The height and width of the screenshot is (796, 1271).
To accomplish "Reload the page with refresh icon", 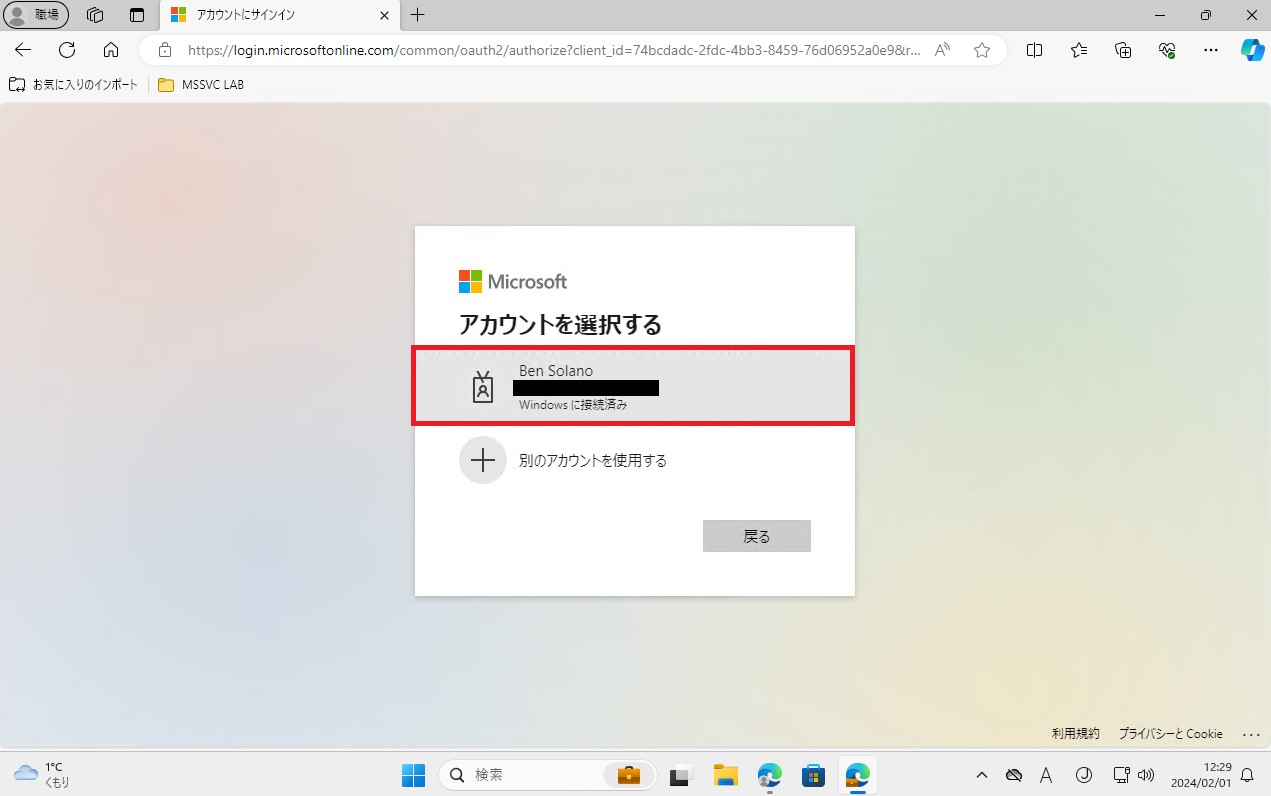I will (67, 50).
